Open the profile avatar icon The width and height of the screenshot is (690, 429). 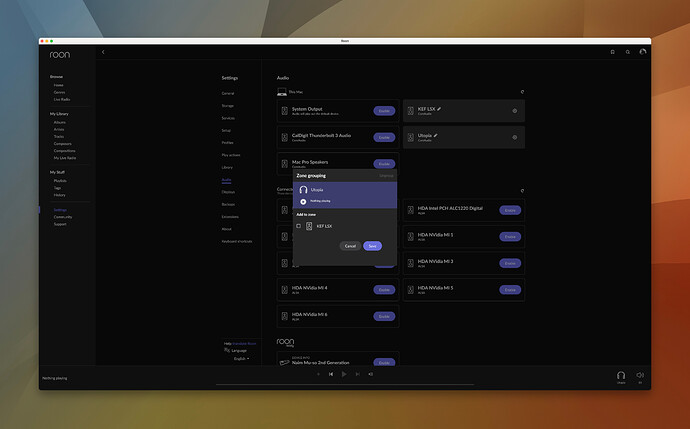(643, 51)
